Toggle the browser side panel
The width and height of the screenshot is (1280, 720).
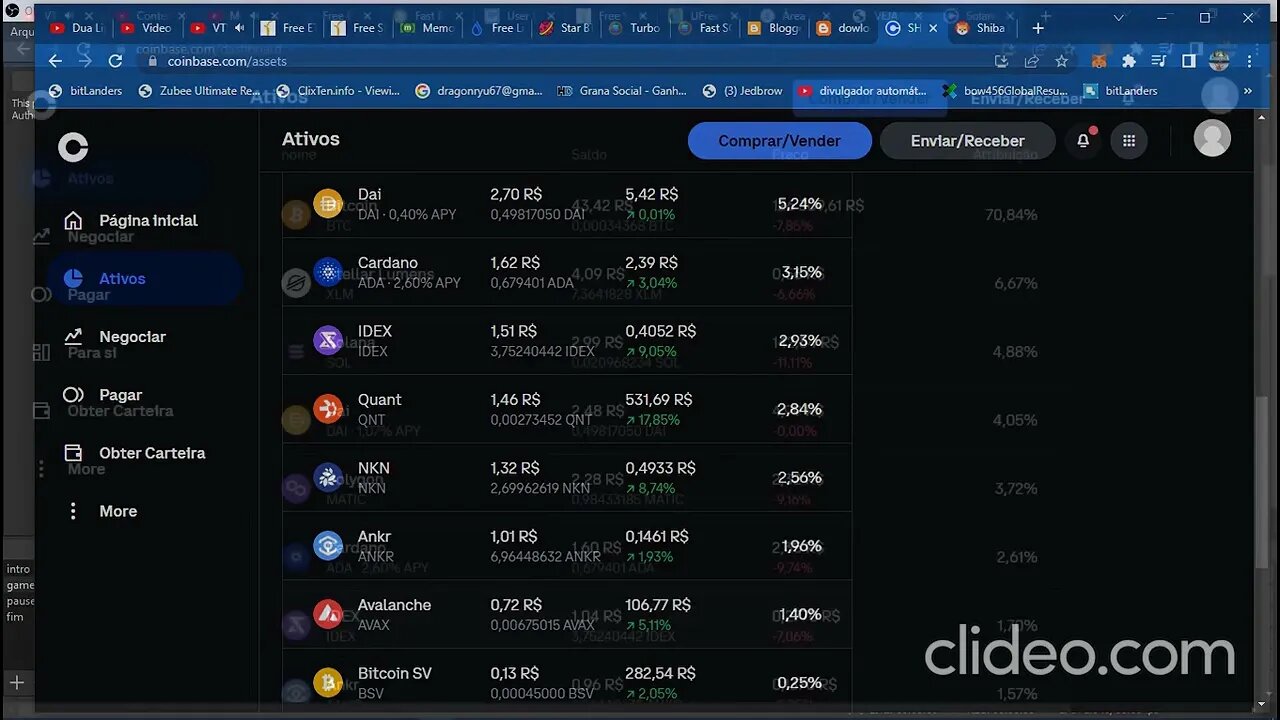point(1189,61)
